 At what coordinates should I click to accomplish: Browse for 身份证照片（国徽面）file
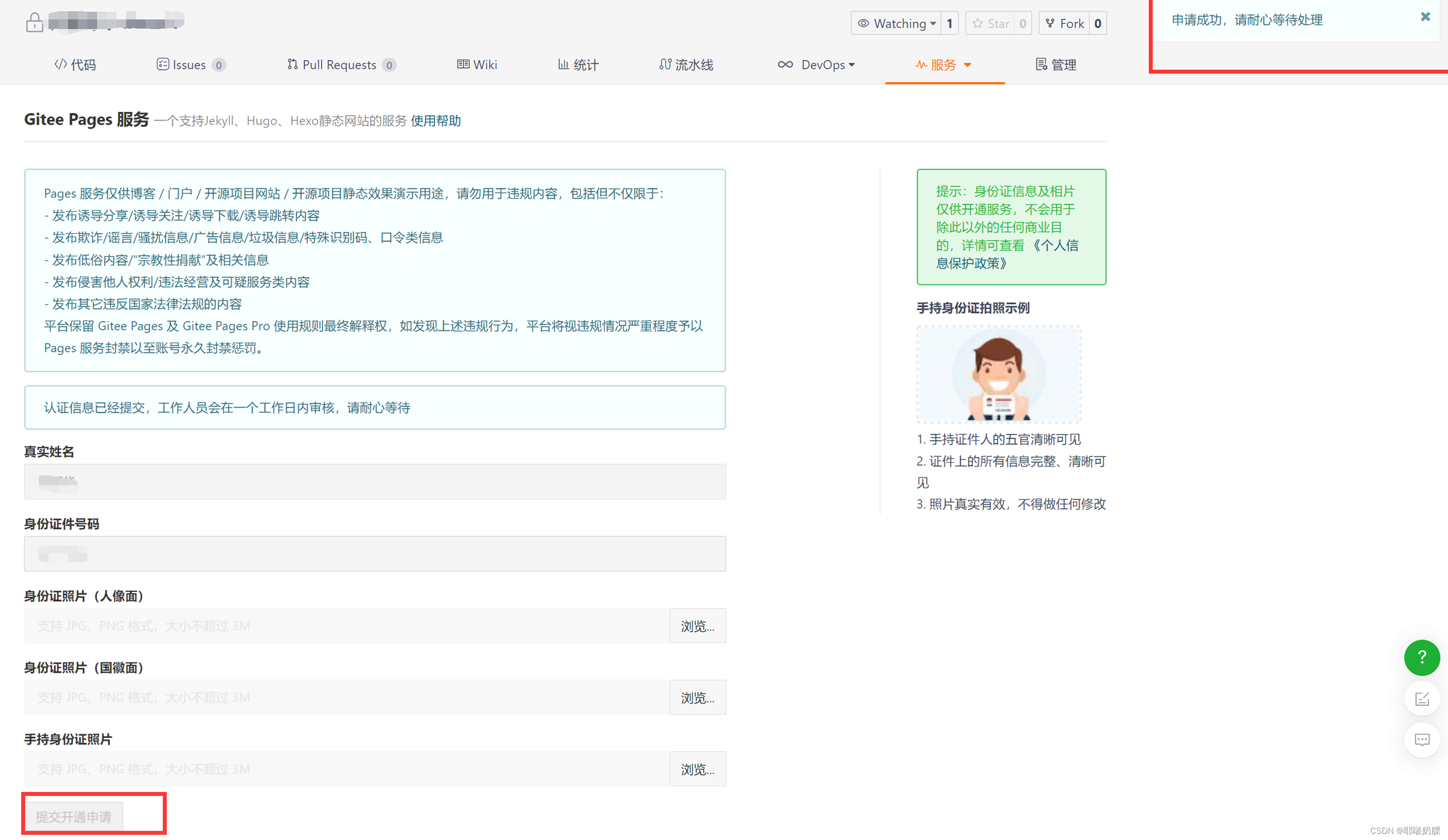click(698, 698)
